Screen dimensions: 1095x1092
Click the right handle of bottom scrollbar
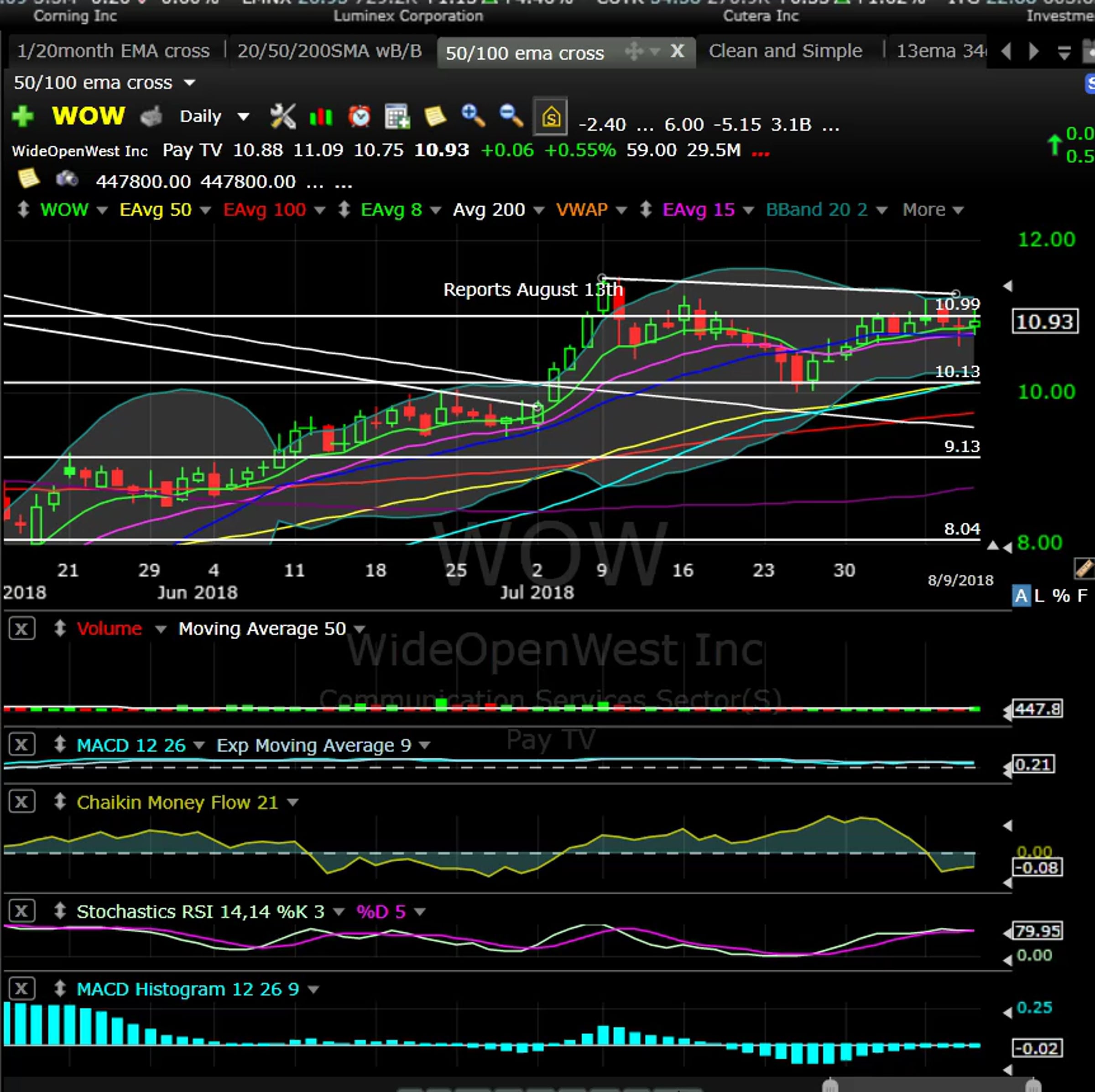1032,1085
